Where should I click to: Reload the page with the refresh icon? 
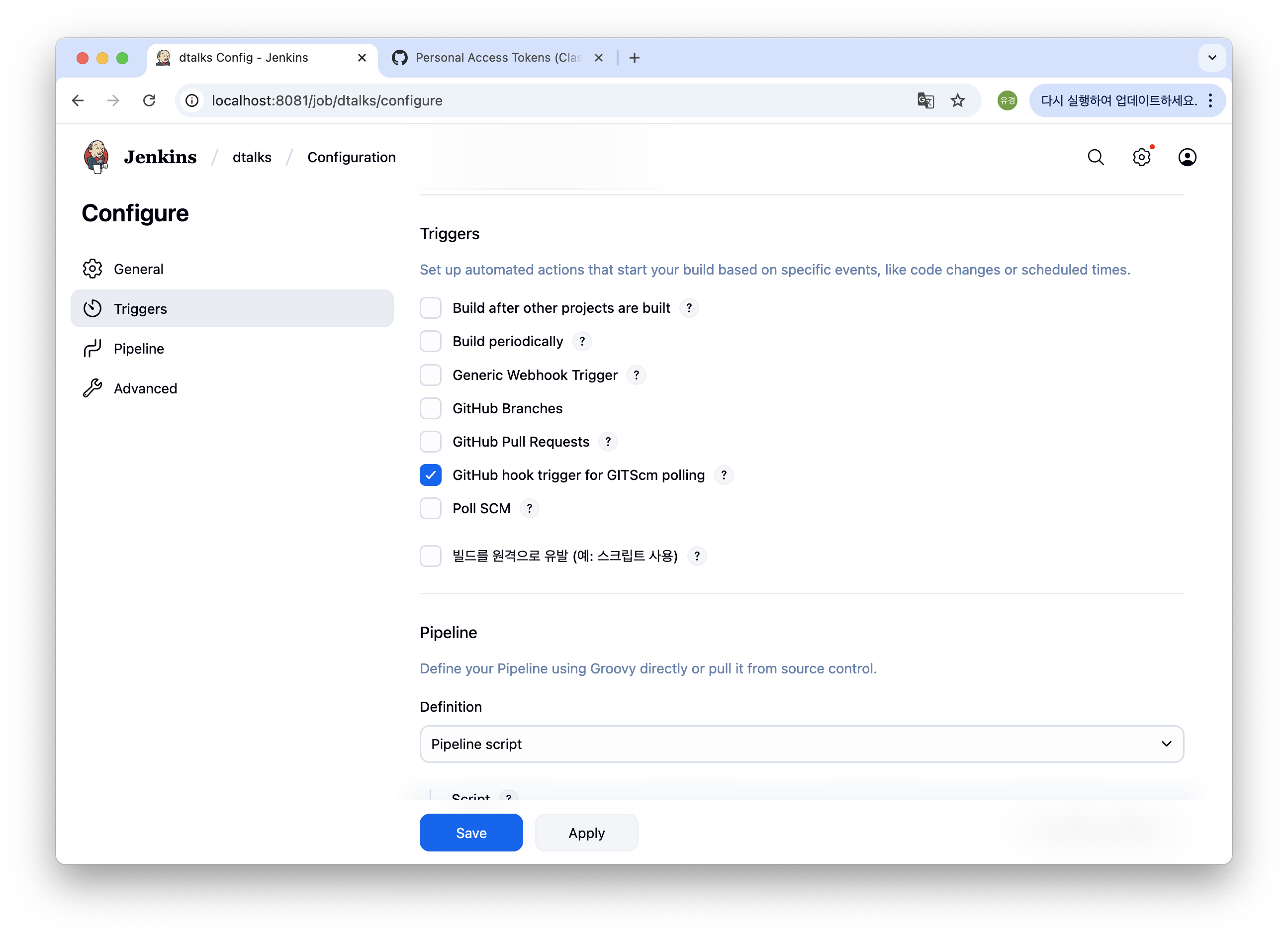pyautogui.click(x=149, y=100)
